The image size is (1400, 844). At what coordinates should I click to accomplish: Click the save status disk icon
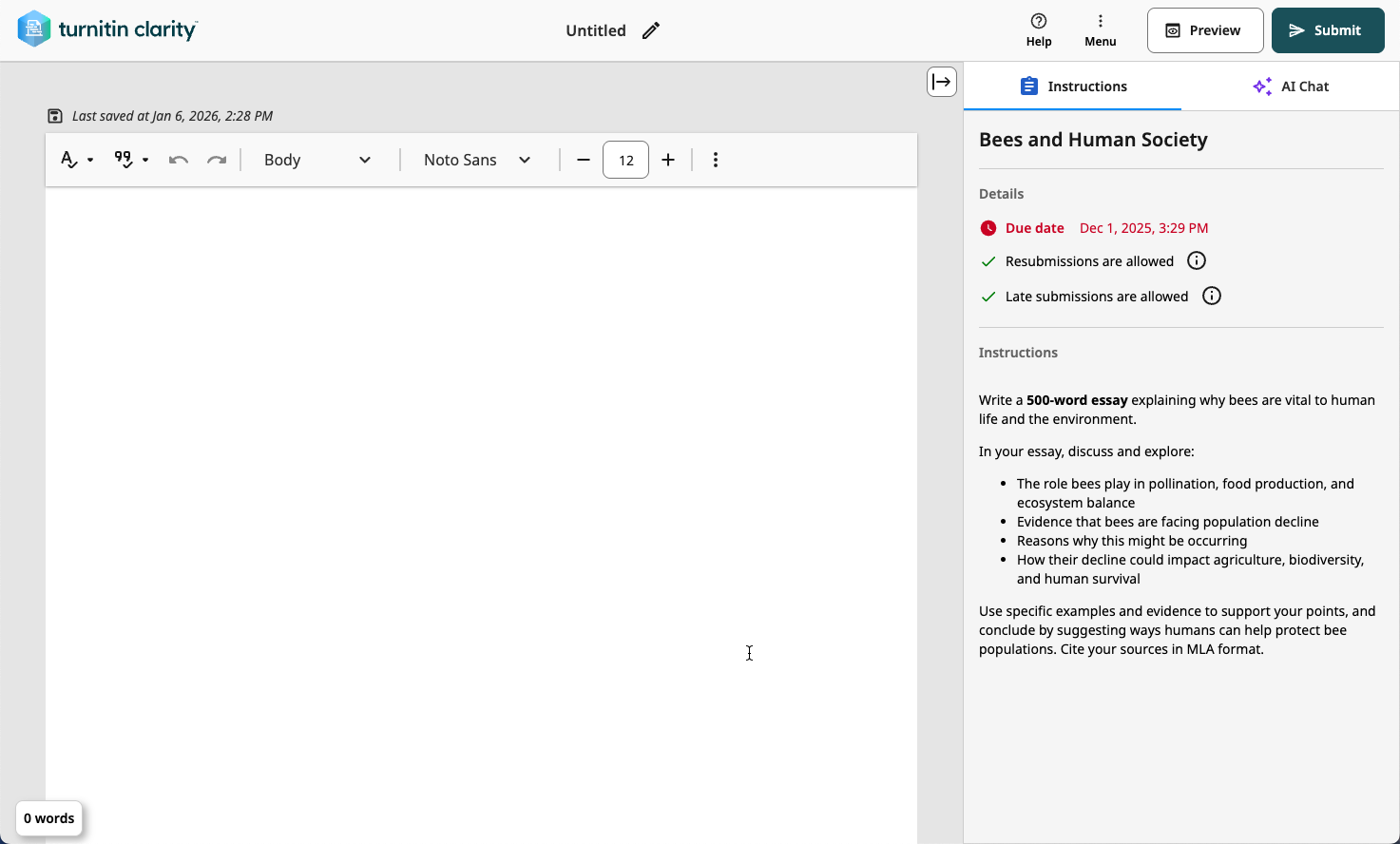55,116
